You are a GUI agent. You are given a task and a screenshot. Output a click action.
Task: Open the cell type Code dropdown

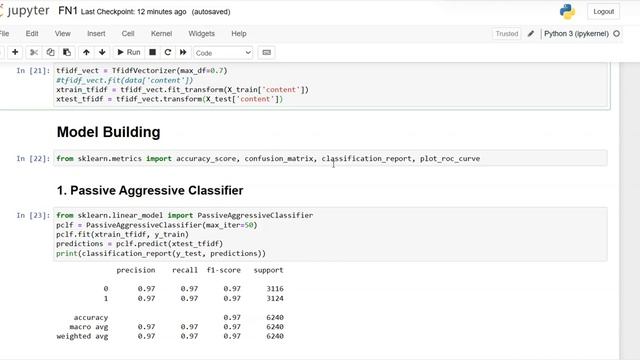[223, 53]
